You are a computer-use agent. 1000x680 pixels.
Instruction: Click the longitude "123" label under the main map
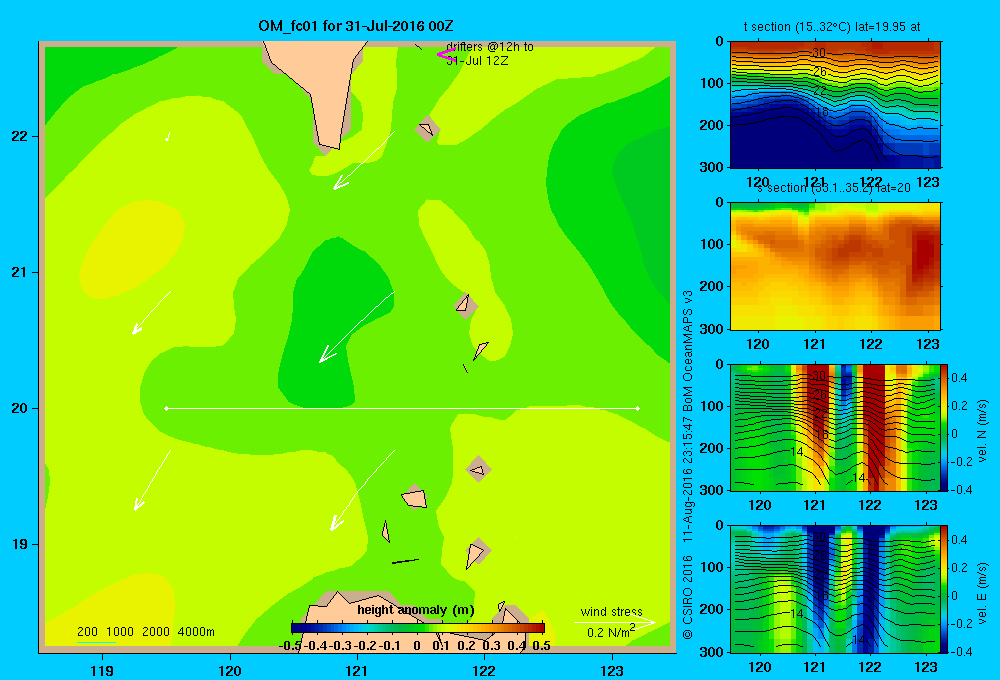click(x=612, y=670)
